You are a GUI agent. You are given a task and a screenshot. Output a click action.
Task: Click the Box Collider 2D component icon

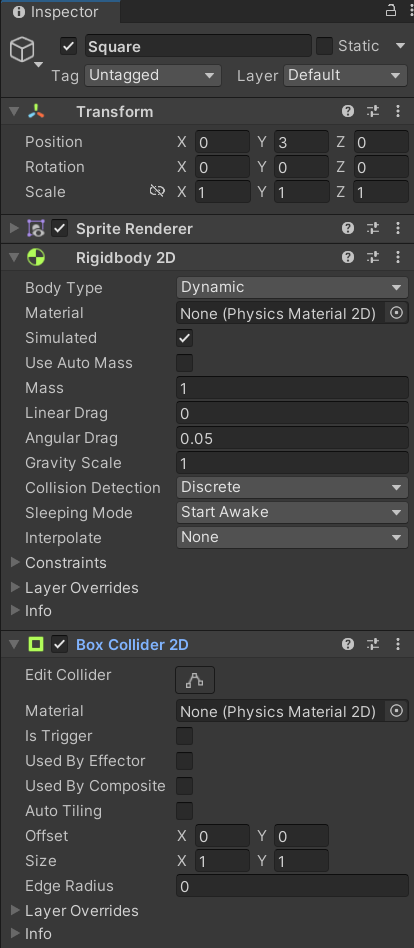pos(36,644)
